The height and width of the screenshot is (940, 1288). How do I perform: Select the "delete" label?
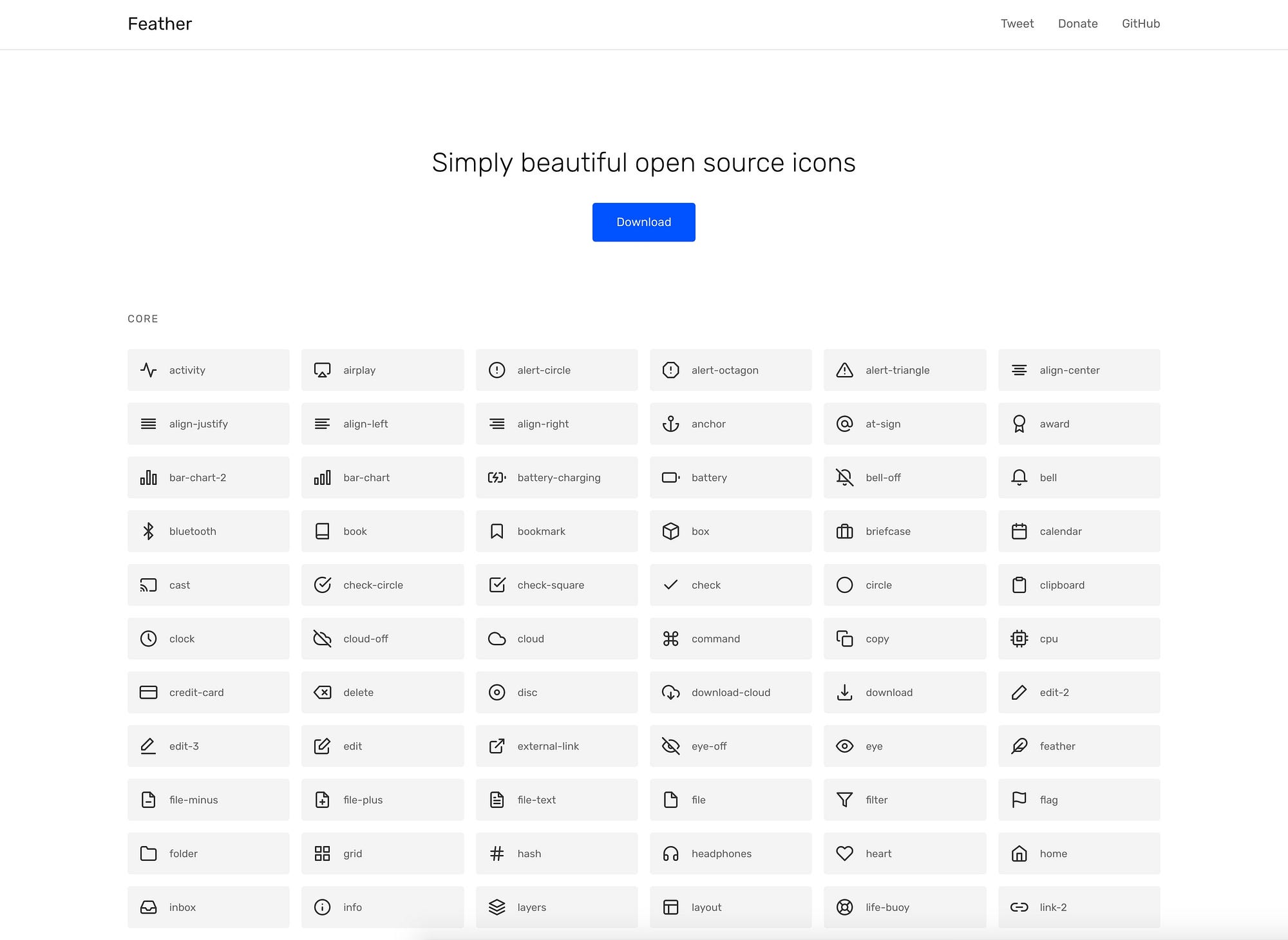[358, 693]
